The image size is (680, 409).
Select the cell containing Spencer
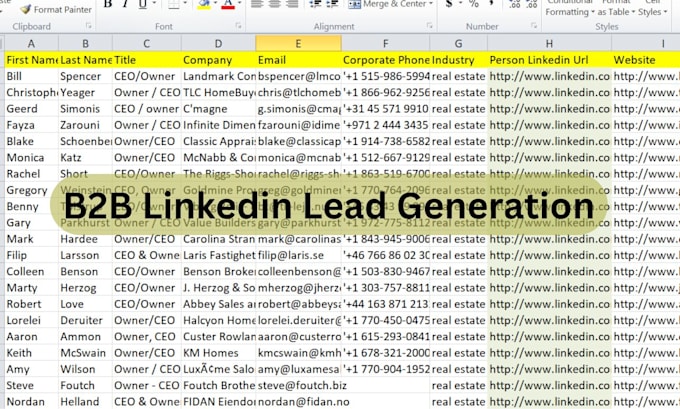pos(85,76)
